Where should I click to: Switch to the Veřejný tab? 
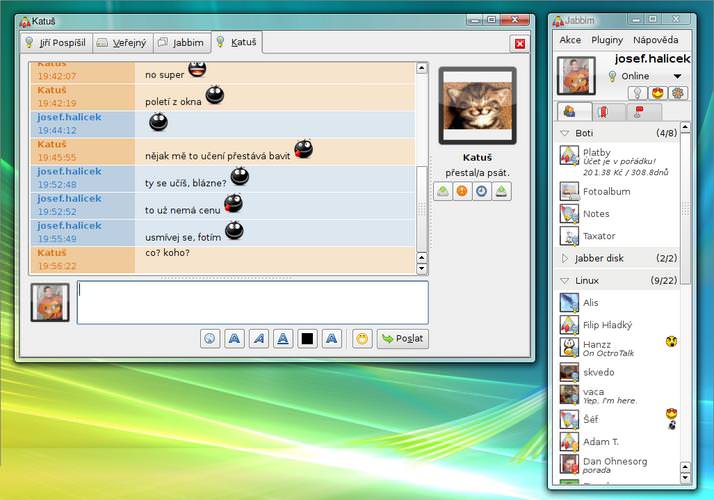coord(123,43)
